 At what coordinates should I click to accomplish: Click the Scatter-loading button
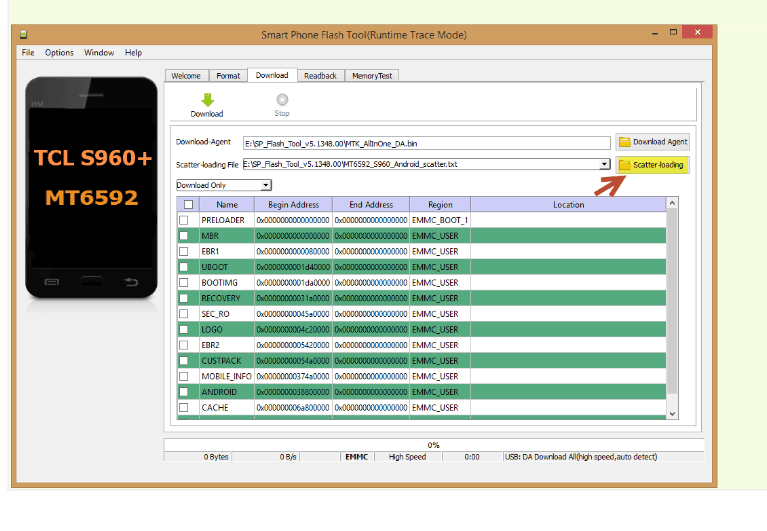tap(653, 165)
